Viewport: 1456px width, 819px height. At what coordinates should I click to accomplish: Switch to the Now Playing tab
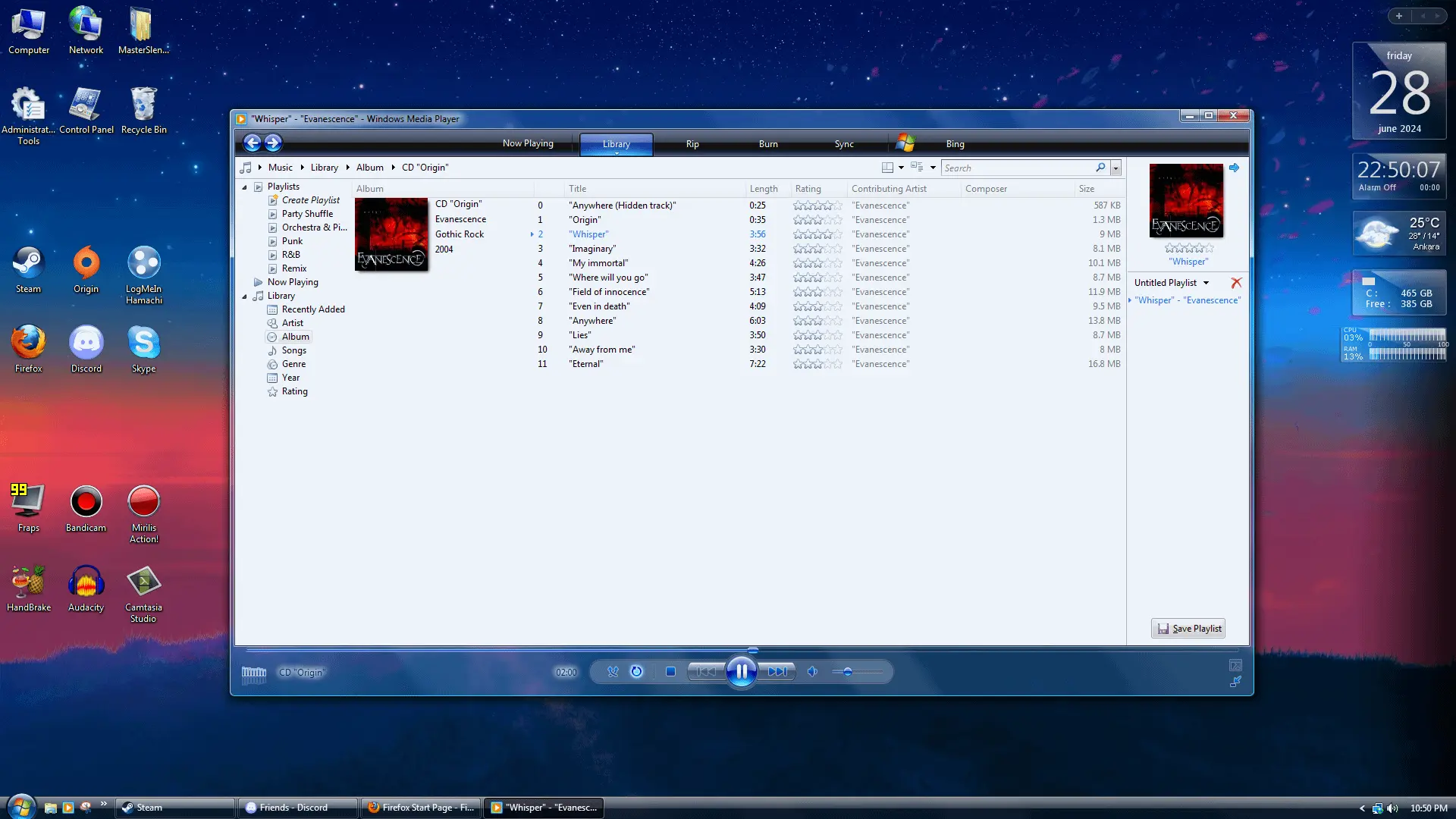coord(528,143)
